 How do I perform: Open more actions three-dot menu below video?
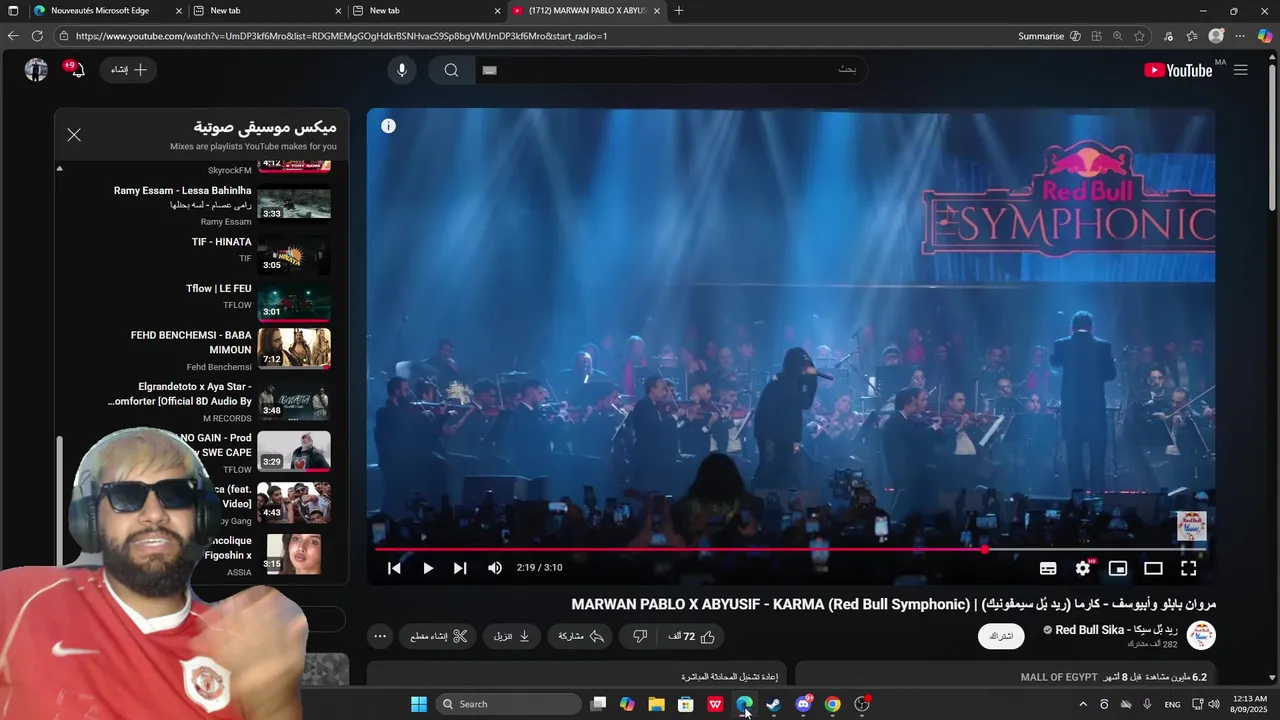tap(380, 636)
